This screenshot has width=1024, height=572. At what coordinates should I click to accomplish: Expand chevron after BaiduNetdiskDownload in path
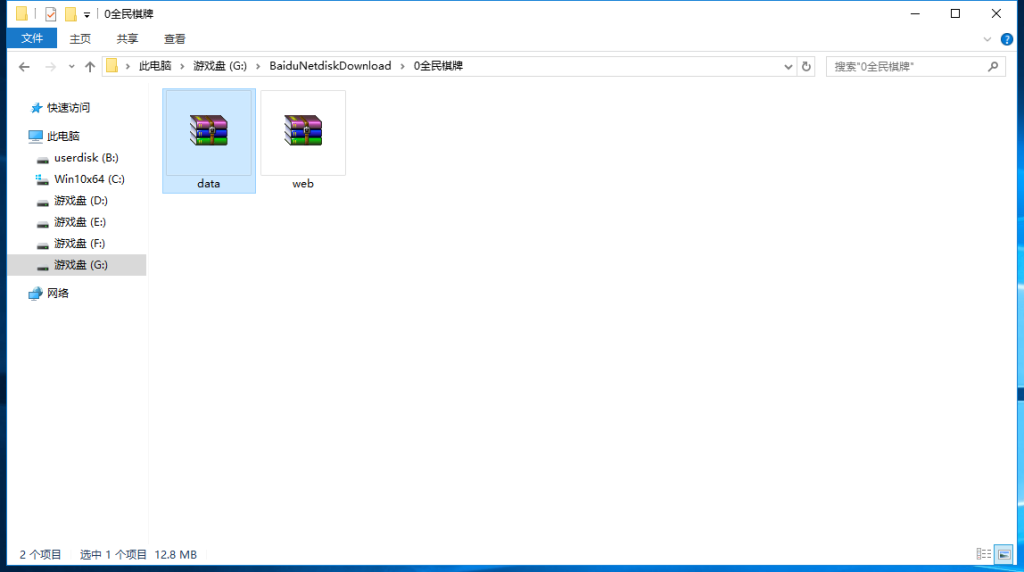click(402, 66)
